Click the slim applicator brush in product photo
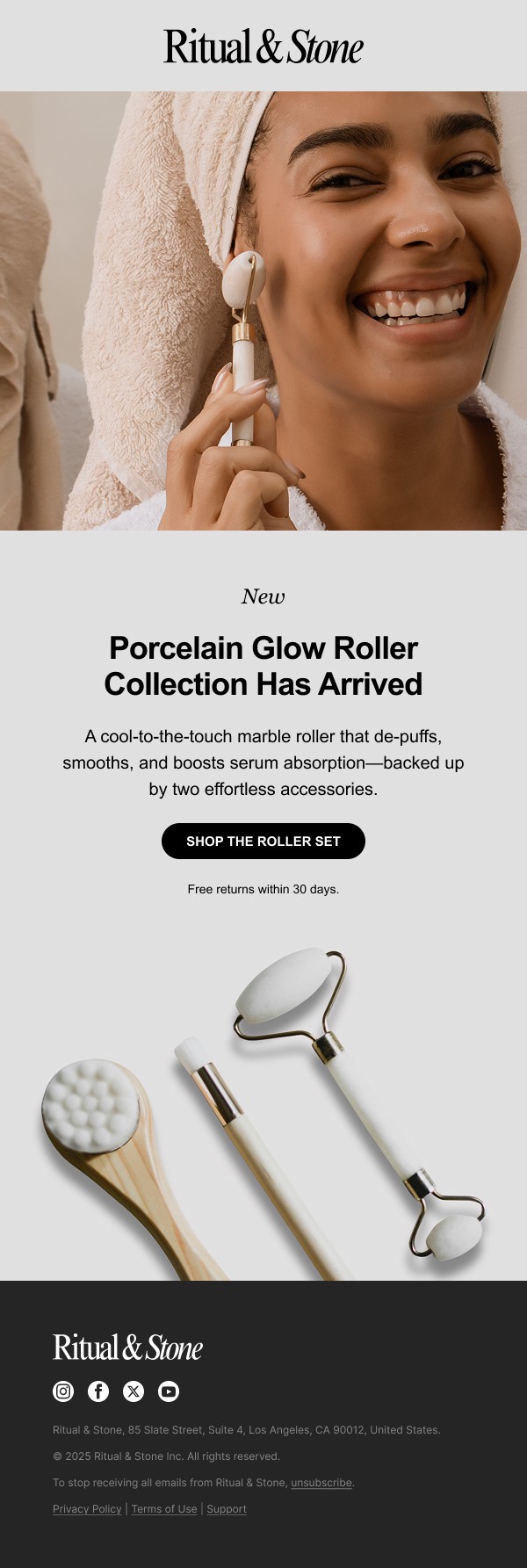The width and height of the screenshot is (527, 1568). click(x=255, y=1151)
